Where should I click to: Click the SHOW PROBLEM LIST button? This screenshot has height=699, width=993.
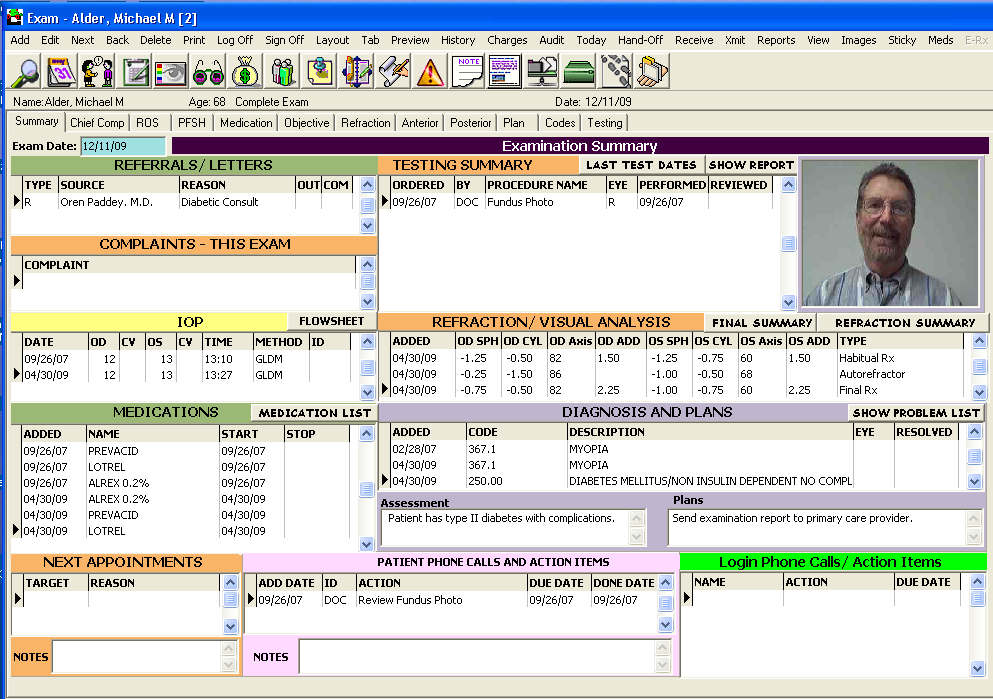[916, 413]
